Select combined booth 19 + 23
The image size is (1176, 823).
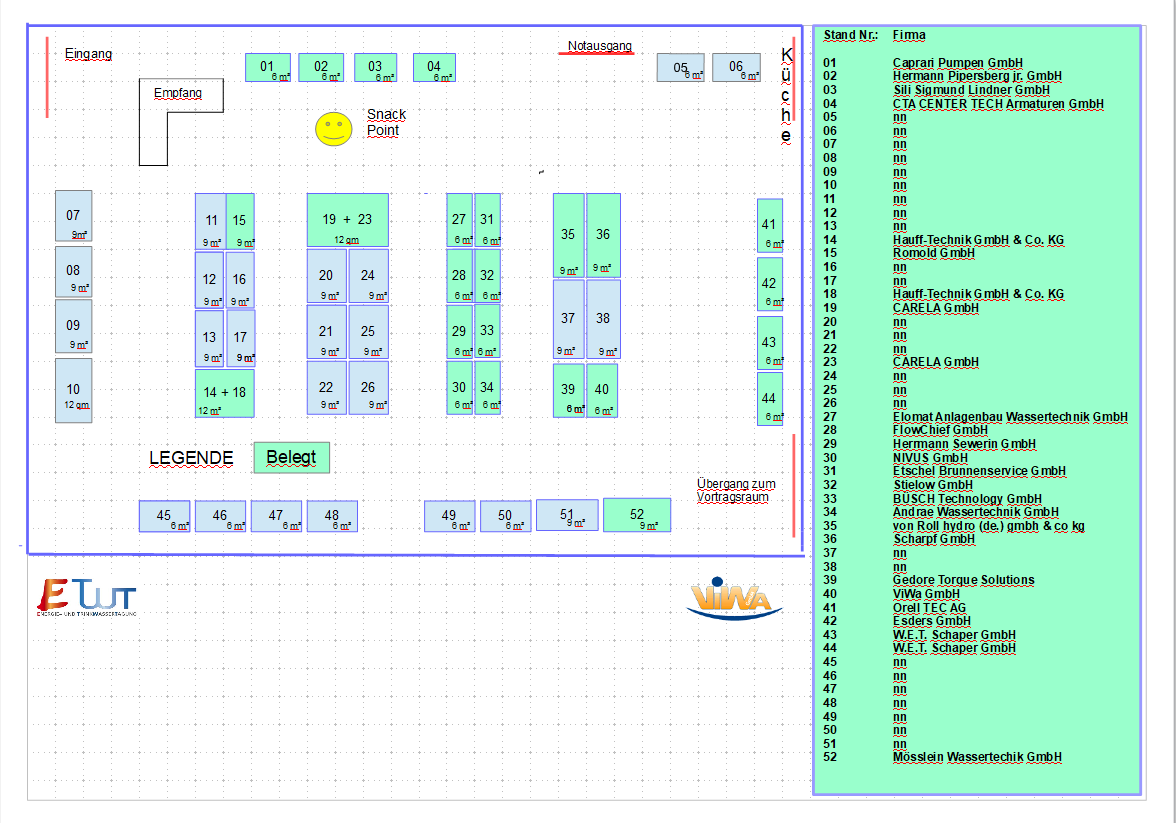[347, 220]
